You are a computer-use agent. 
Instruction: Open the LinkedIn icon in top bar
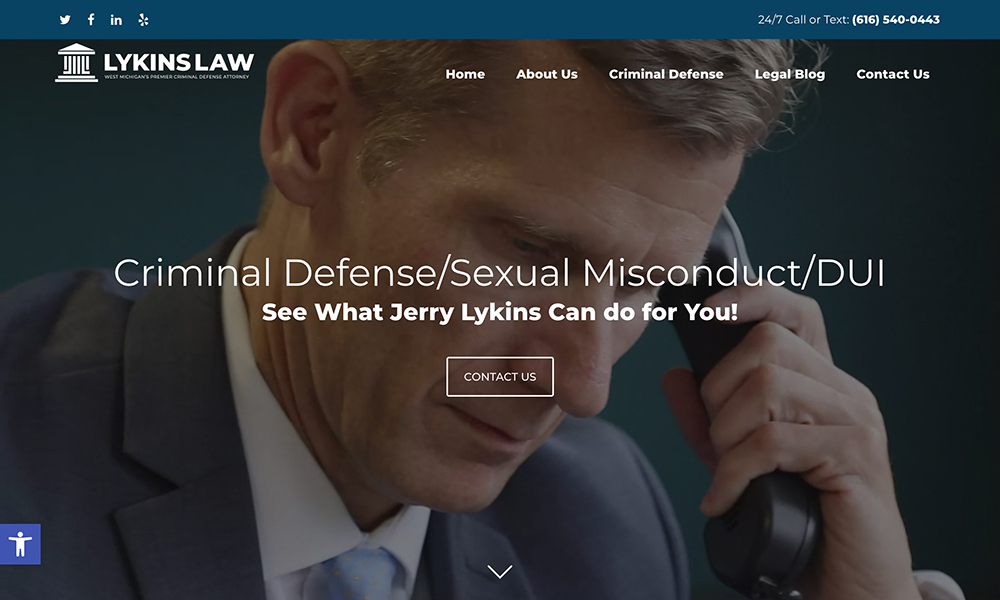(x=116, y=20)
